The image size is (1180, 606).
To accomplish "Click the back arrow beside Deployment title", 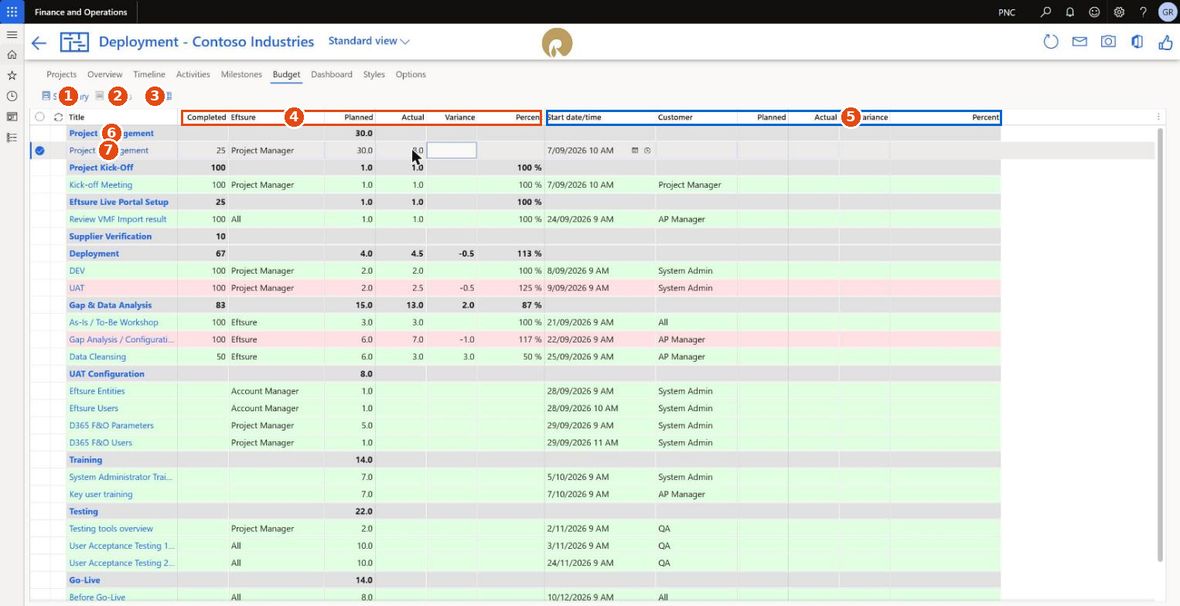I will [38, 43].
